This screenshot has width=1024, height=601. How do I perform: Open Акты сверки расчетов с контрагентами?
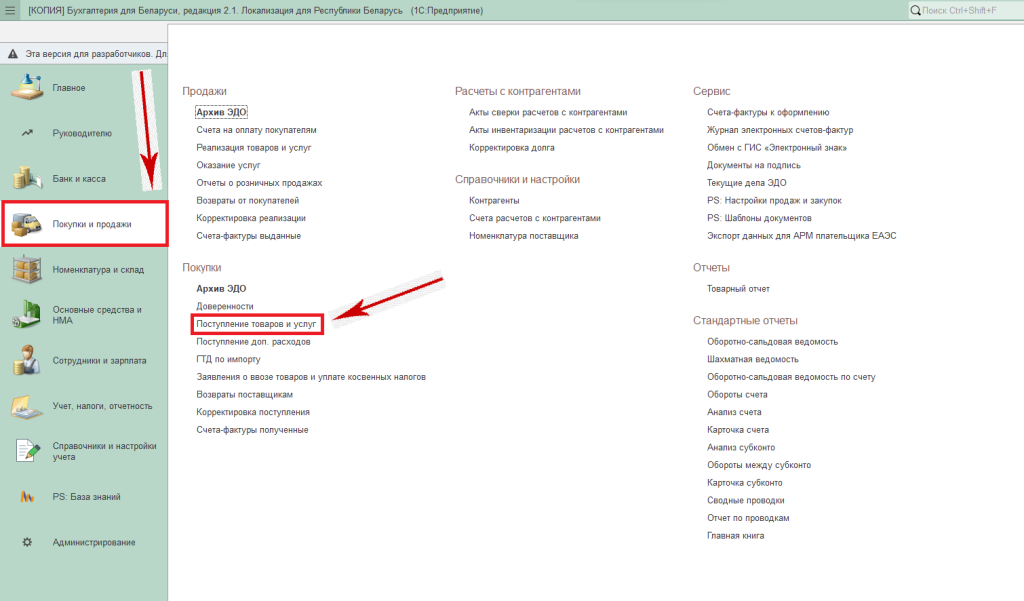click(x=547, y=112)
